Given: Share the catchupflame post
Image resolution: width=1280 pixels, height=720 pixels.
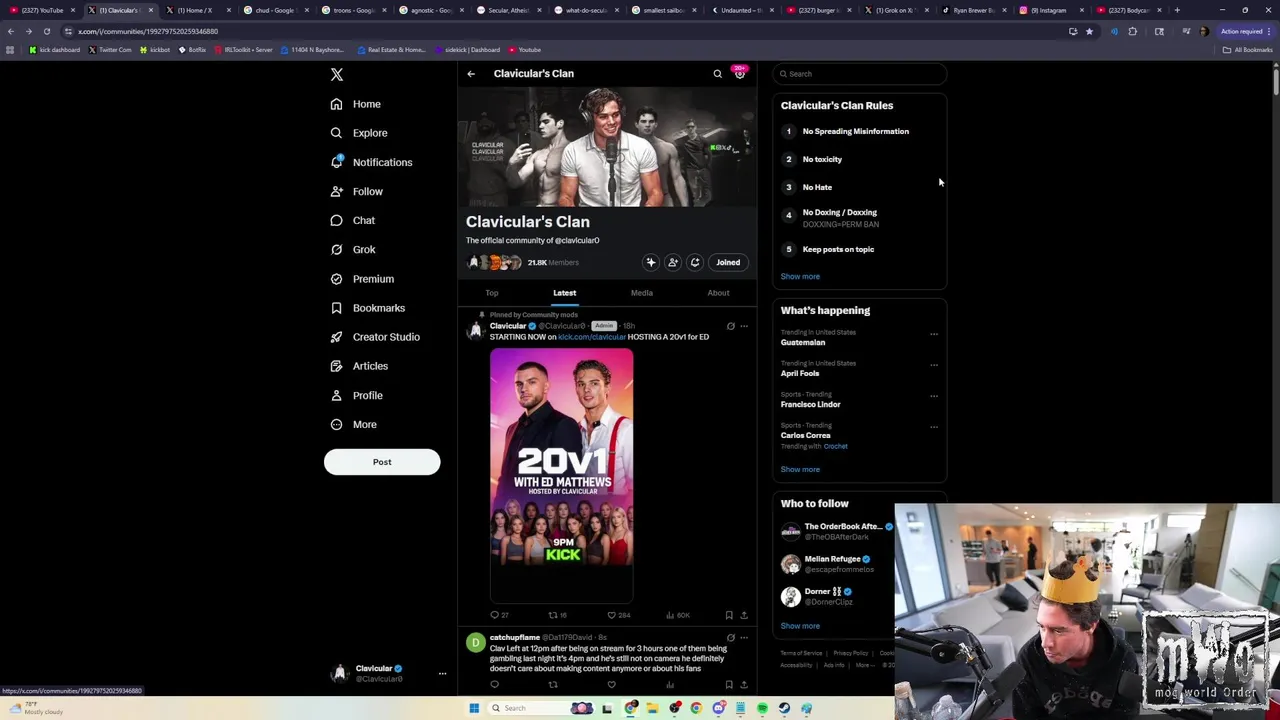Looking at the screenshot, I should point(744,685).
